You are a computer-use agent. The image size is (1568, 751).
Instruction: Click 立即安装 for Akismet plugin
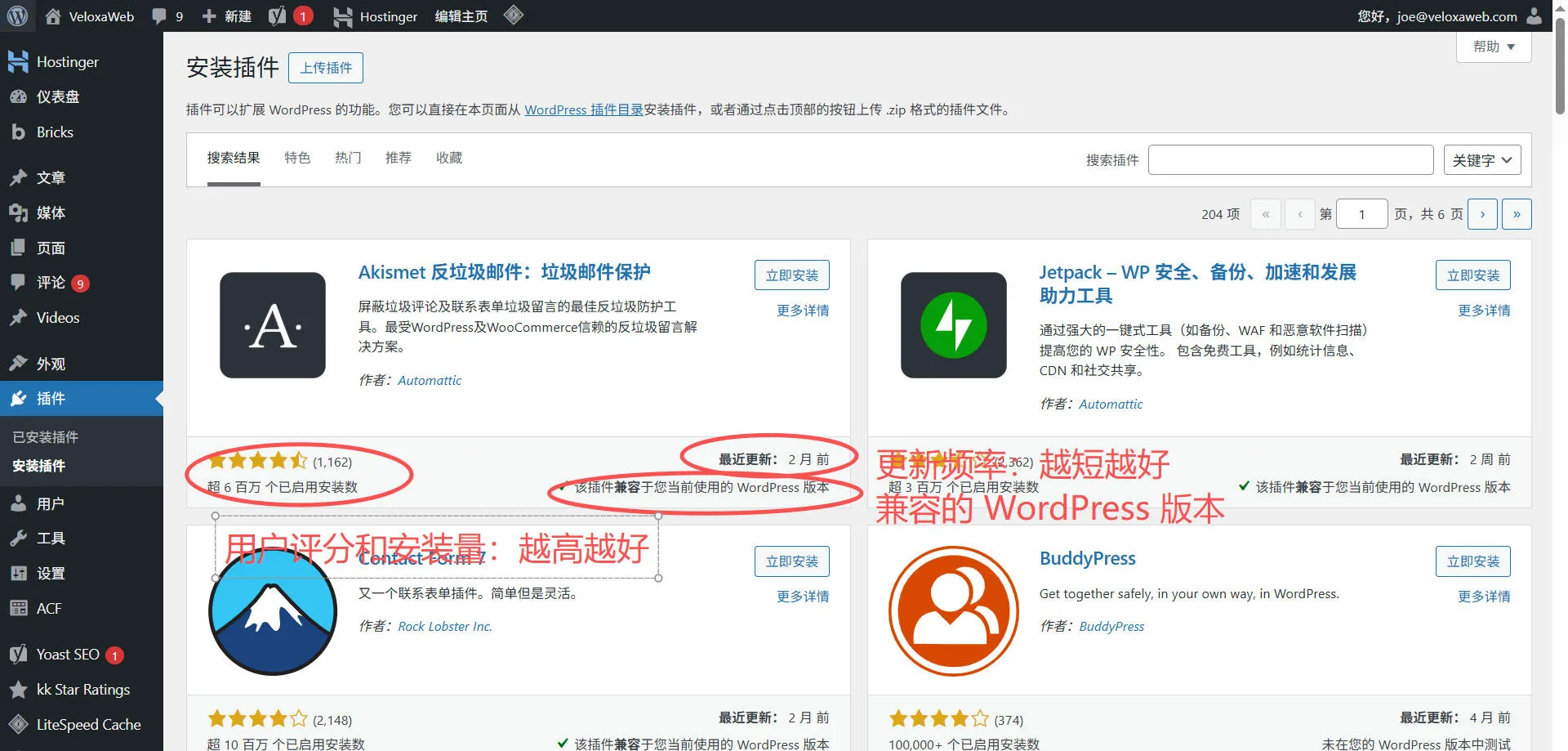pyautogui.click(x=791, y=275)
